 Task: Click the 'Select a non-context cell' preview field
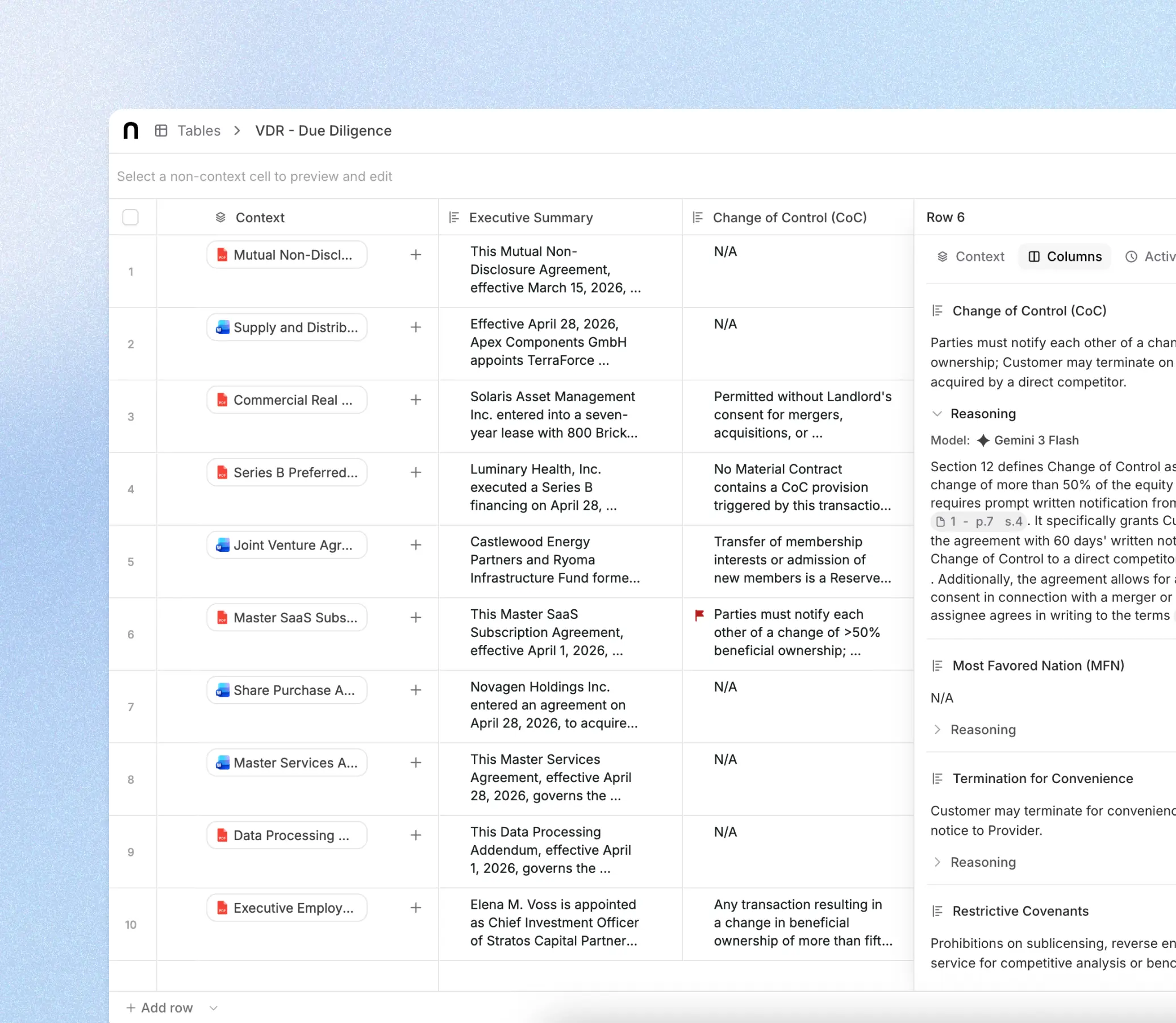[x=642, y=176]
